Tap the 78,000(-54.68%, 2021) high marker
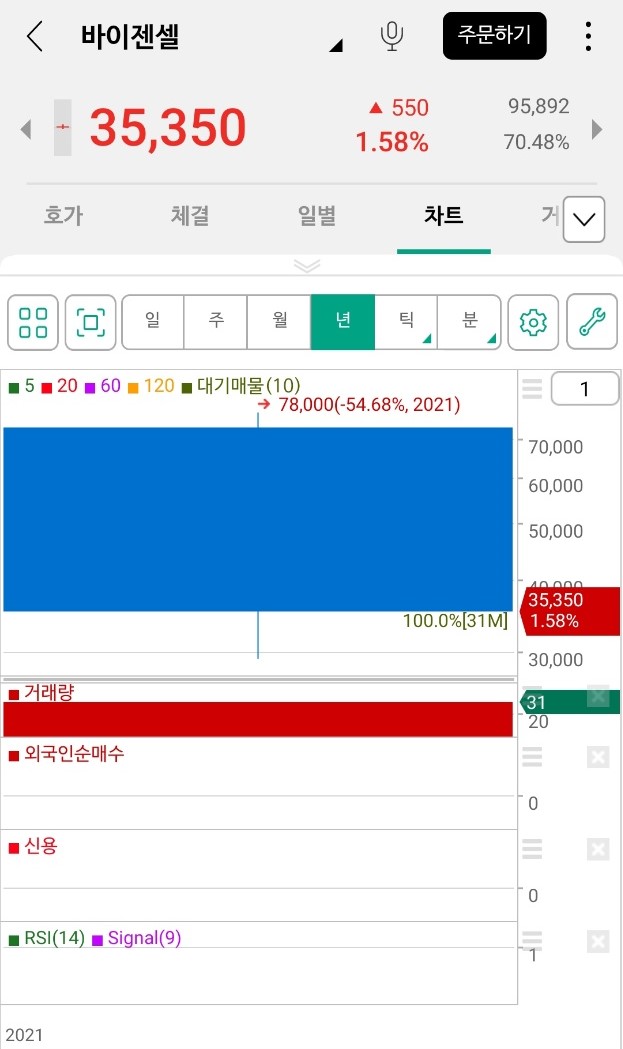 [359, 405]
